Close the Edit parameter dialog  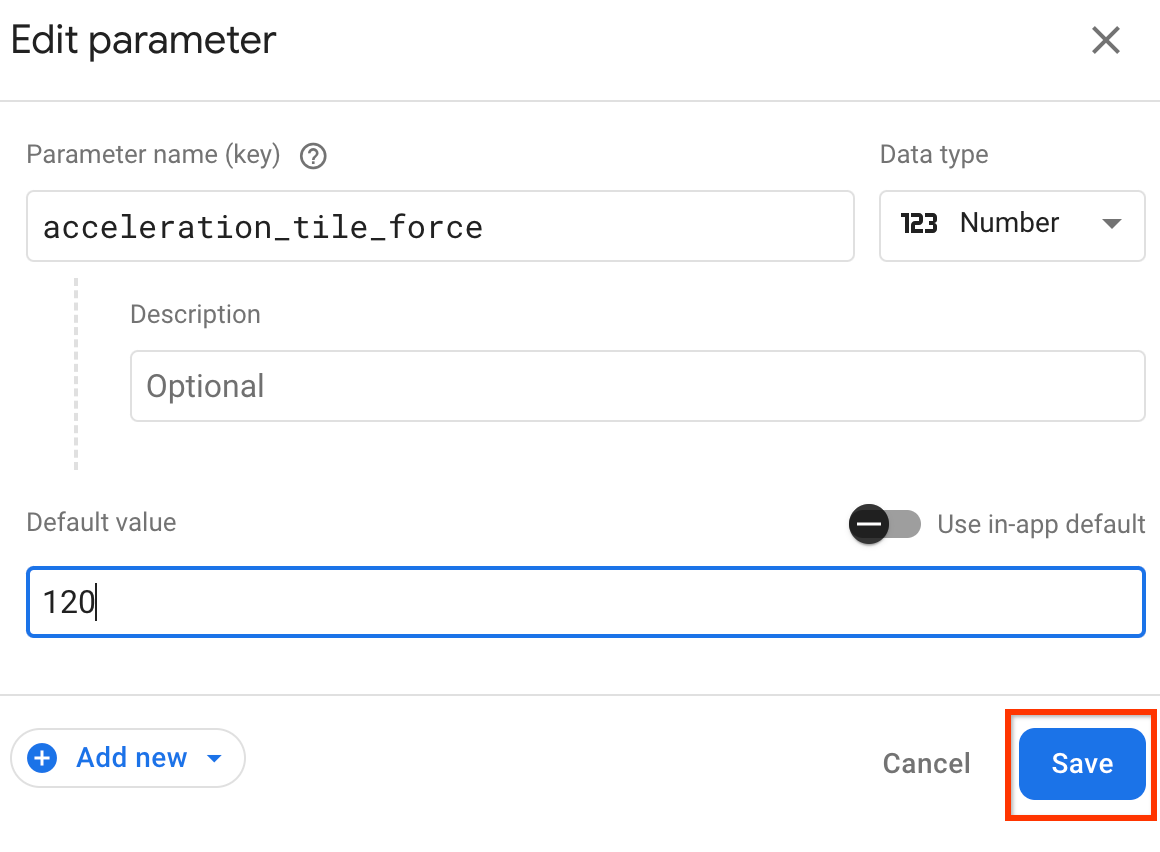coord(1105,41)
